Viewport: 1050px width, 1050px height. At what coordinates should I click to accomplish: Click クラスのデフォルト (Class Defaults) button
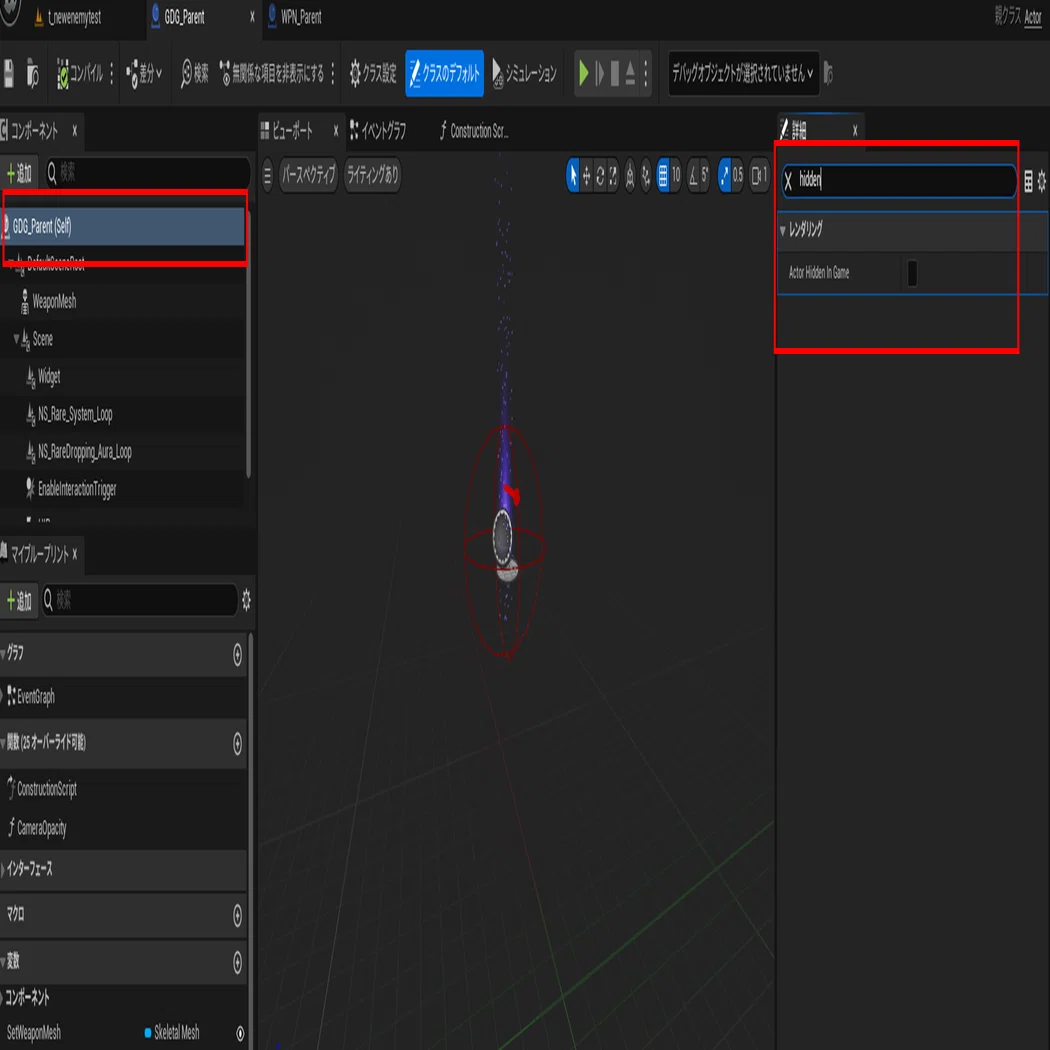445,73
